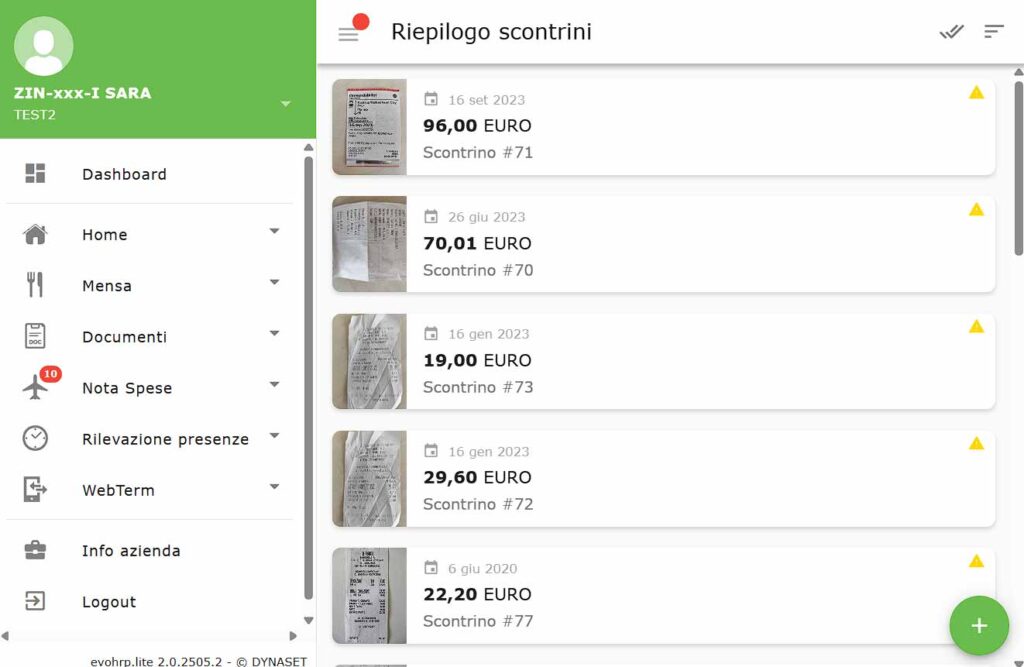Viewport: 1024px width, 667px height.
Task: Select the Info azienda briefcase icon
Action: (36, 550)
